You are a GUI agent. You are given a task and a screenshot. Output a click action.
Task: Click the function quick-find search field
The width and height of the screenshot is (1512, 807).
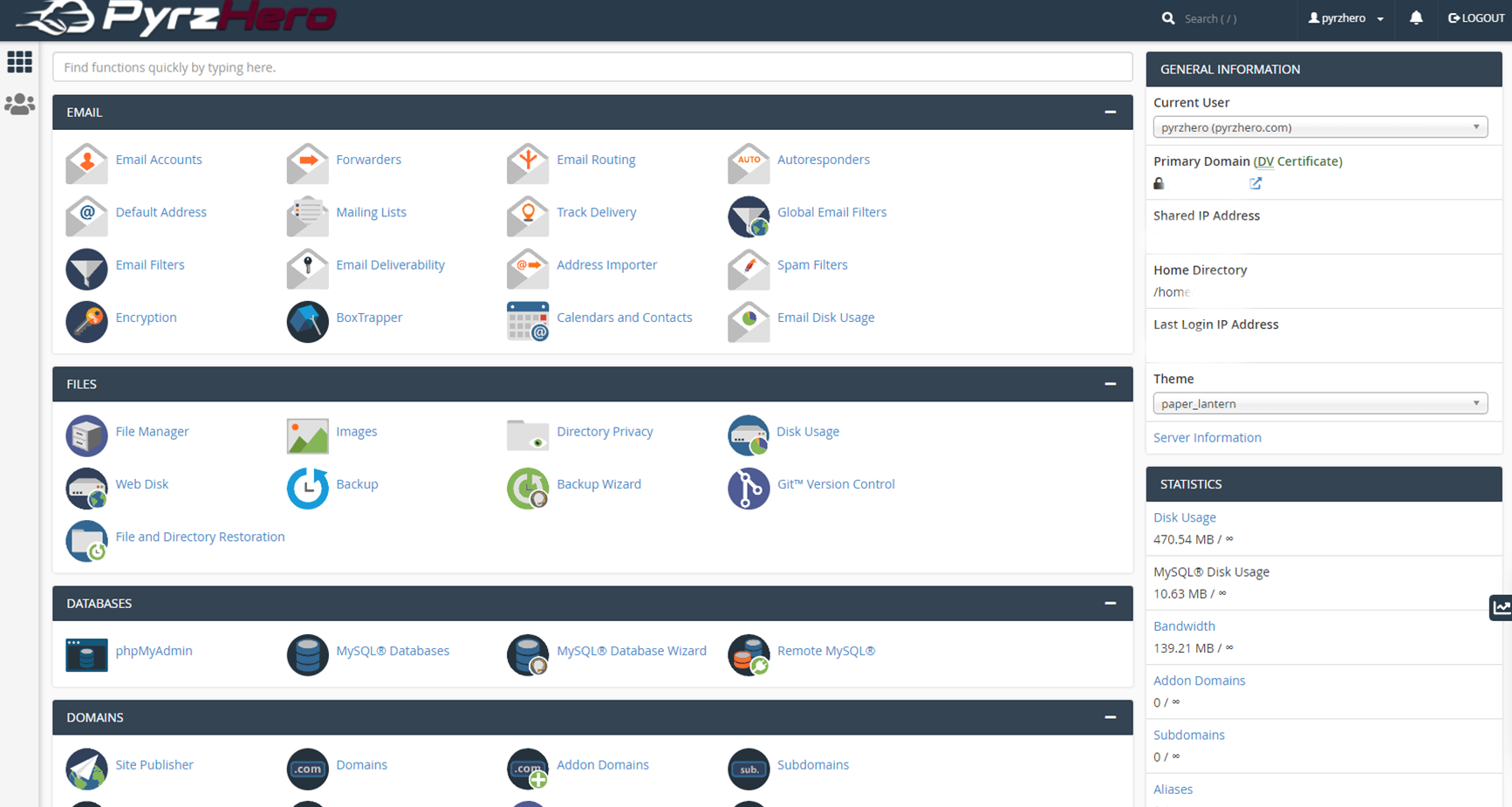(592, 66)
